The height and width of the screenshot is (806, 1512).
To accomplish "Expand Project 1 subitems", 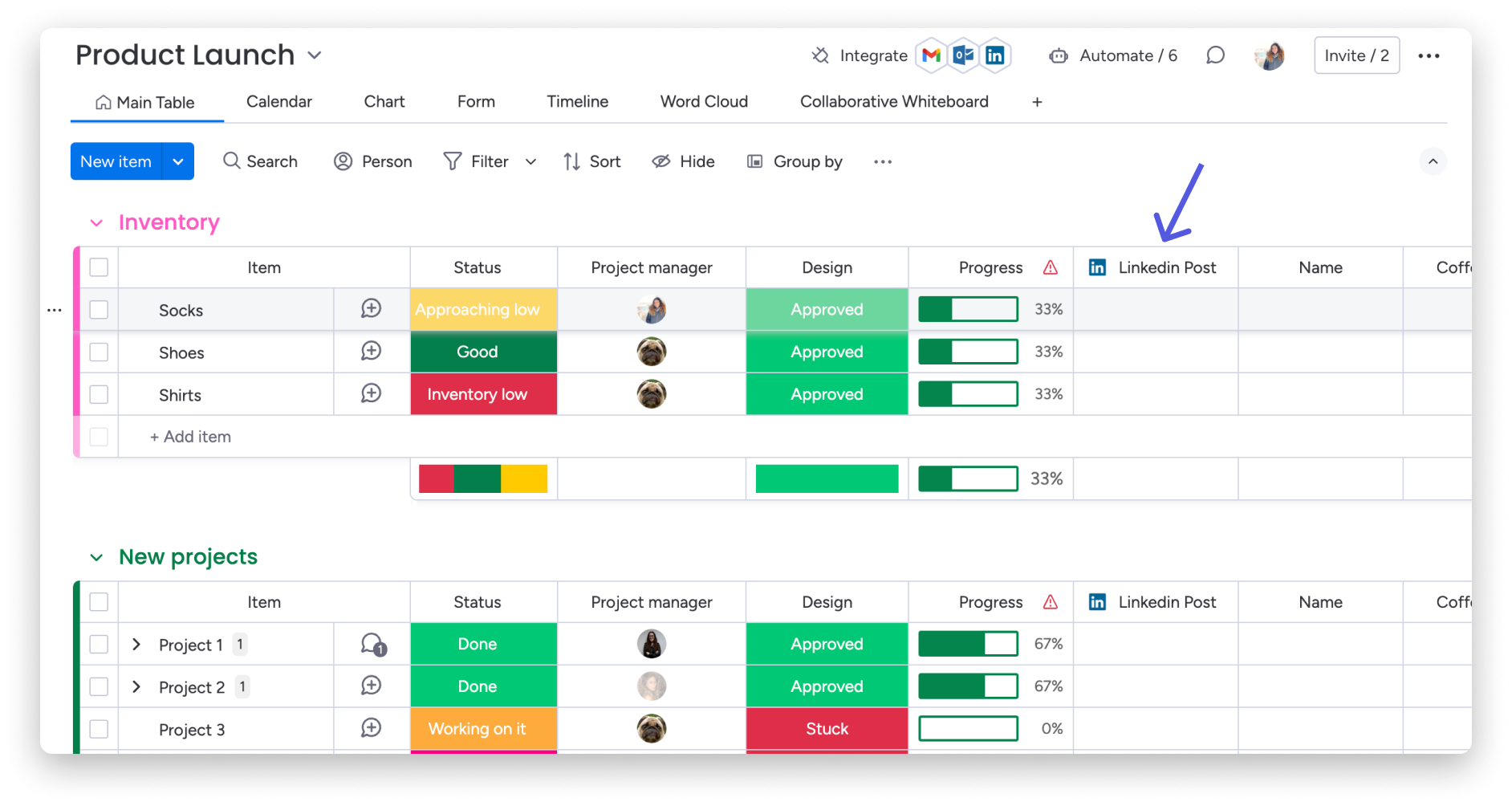I will [x=136, y=645].
